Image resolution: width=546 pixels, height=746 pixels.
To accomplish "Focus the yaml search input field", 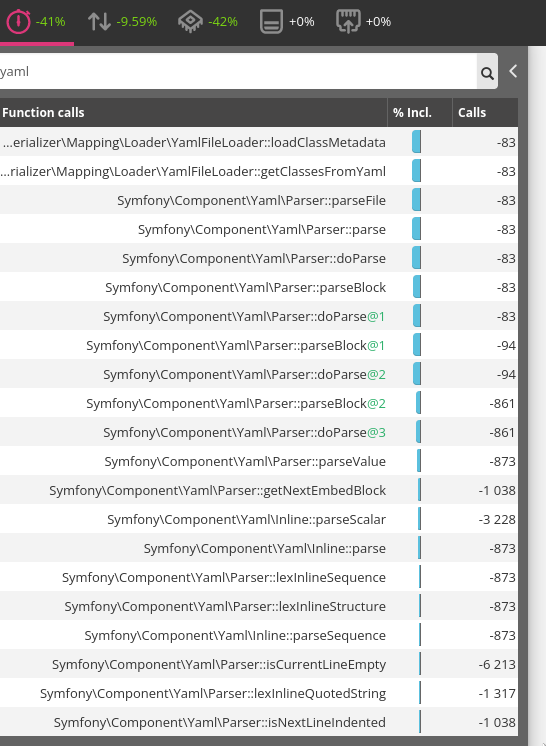I will 238,71.
